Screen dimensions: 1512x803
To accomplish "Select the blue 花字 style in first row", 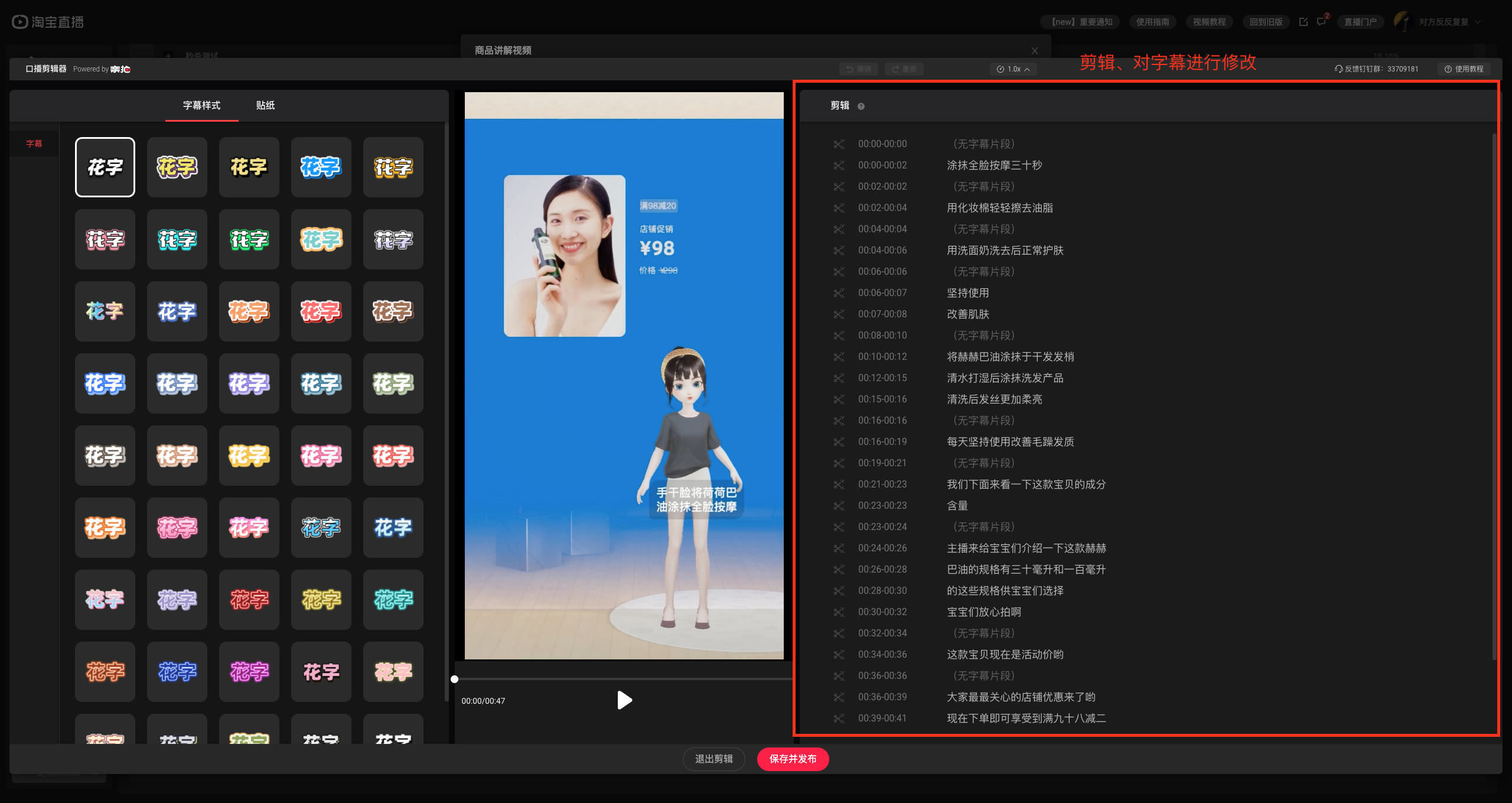I will point(321,167).
